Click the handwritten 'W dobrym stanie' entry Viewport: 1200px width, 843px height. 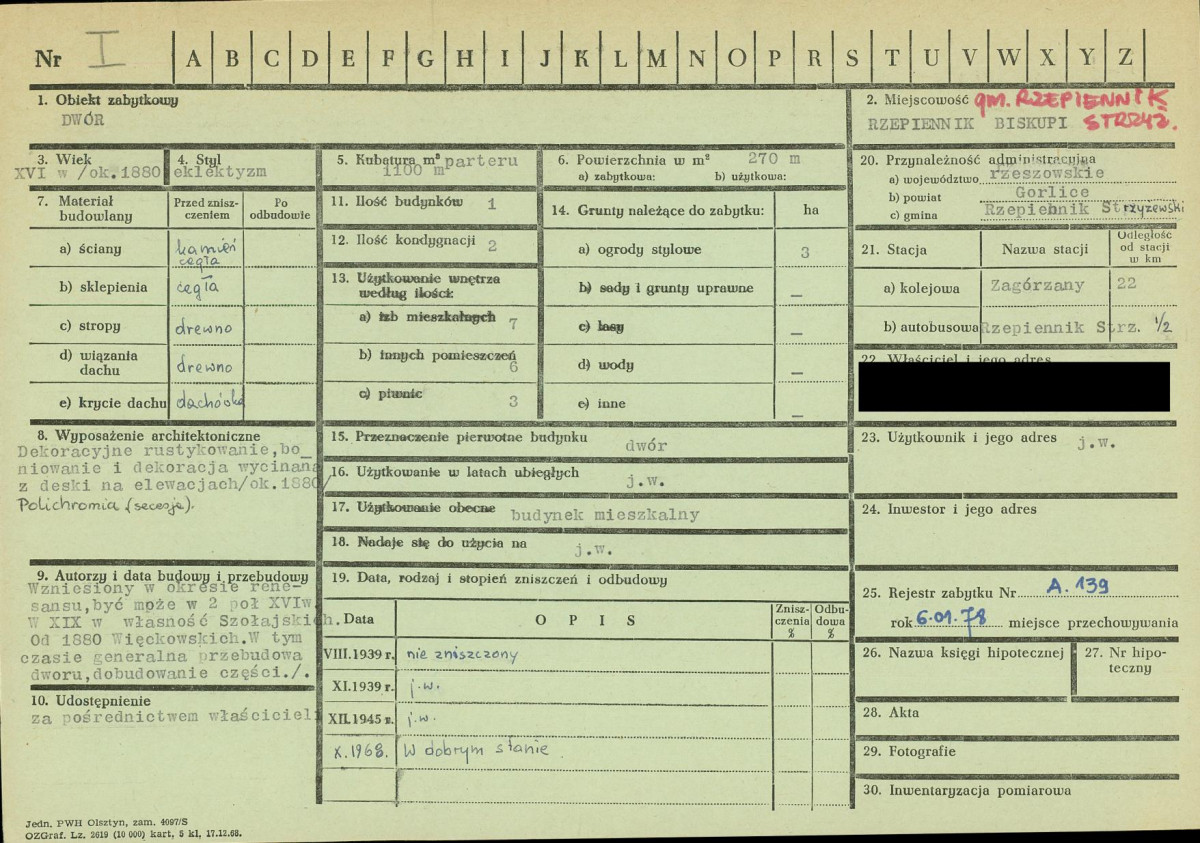(x=475, y=750)
